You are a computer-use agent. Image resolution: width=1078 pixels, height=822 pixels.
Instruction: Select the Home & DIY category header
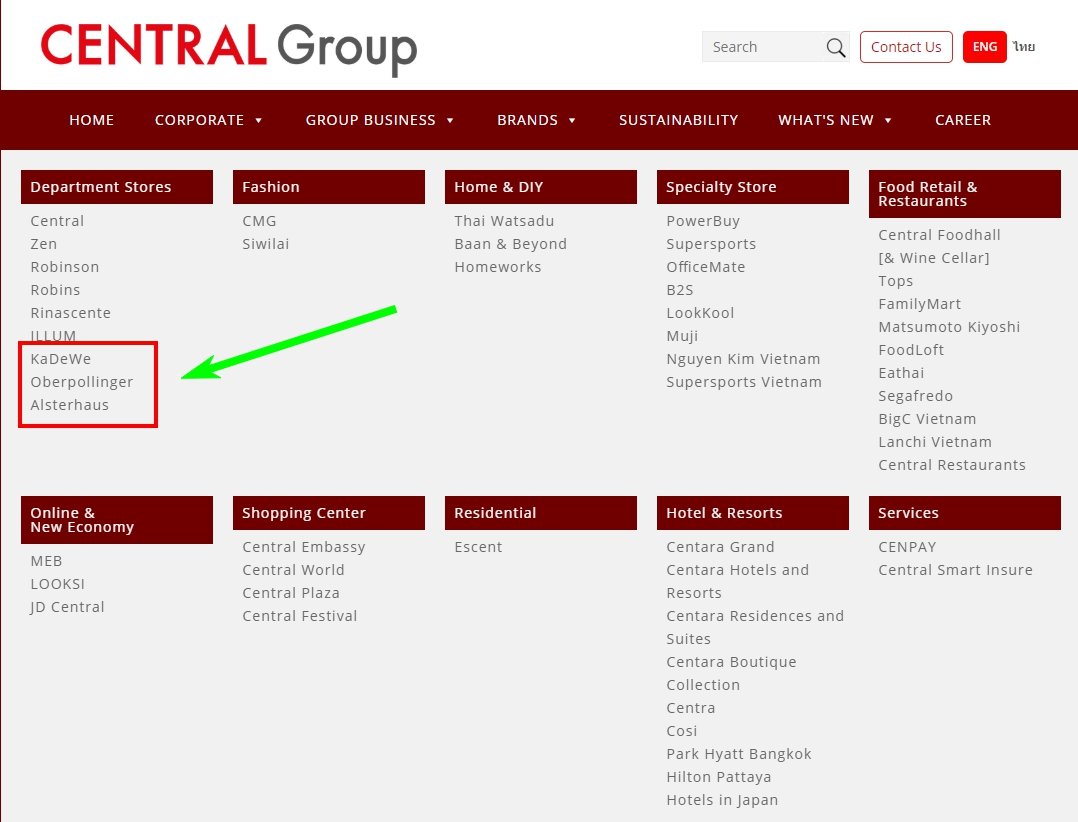pos(540,187)
